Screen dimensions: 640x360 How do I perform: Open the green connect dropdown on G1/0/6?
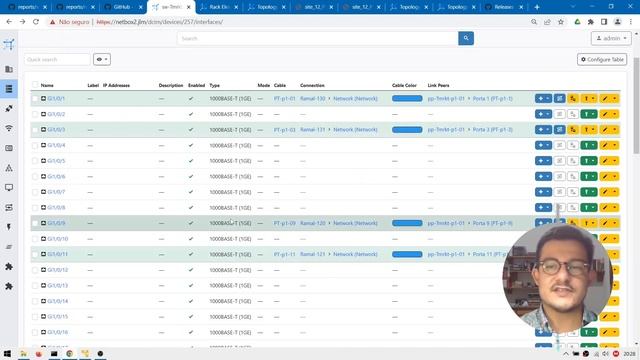(589, 176)
